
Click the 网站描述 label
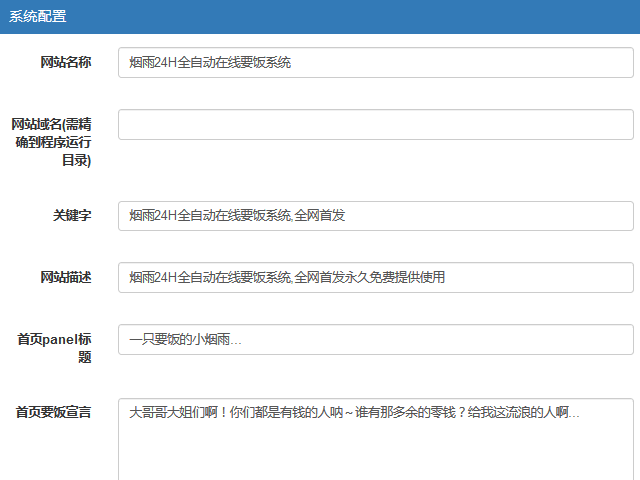[66, 277]
